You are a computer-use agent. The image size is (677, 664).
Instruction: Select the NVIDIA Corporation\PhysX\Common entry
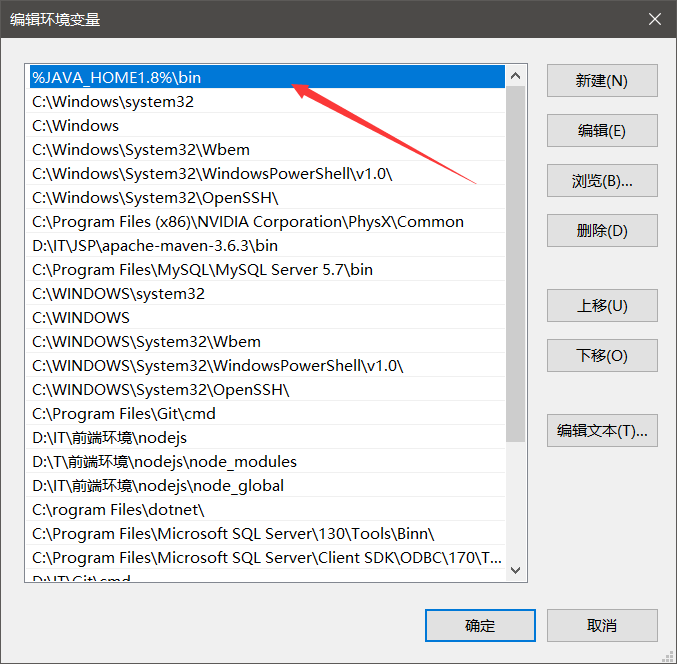pos(267,221)
